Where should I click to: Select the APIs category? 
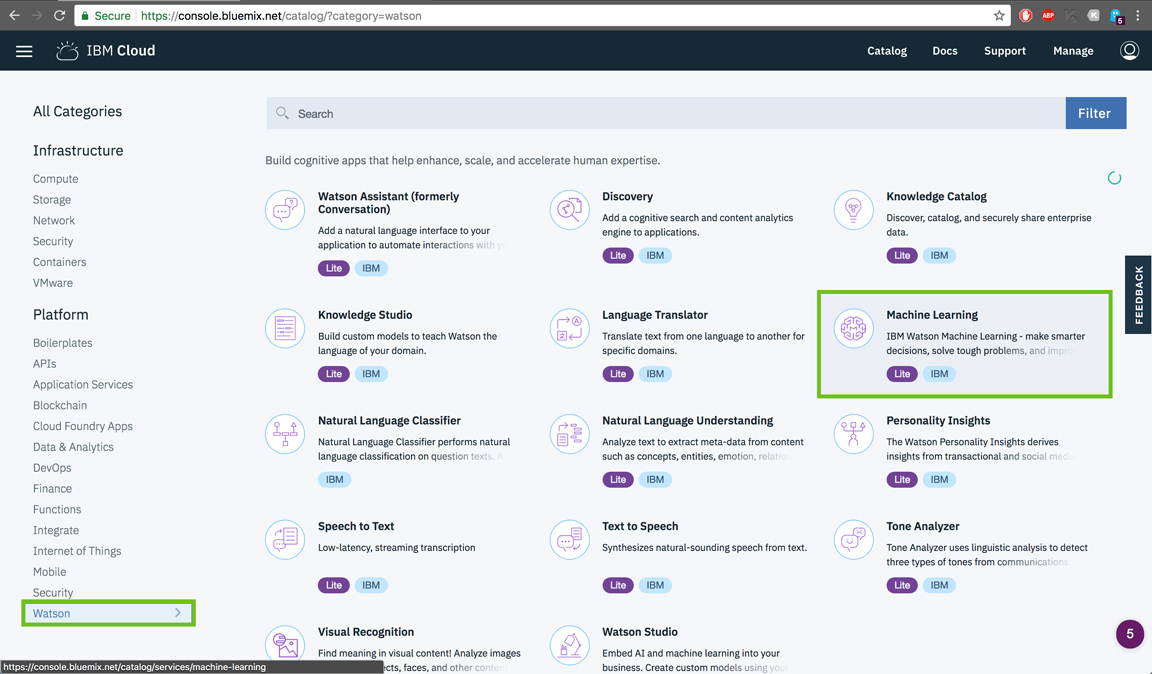click(44, 364)
